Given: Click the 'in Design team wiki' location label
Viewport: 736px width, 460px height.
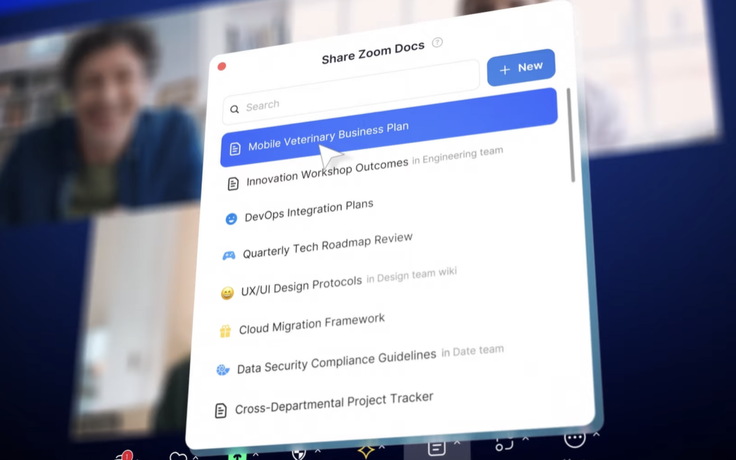Looking at the screenshot, I should pyautogui.click(x=411, y=275).
